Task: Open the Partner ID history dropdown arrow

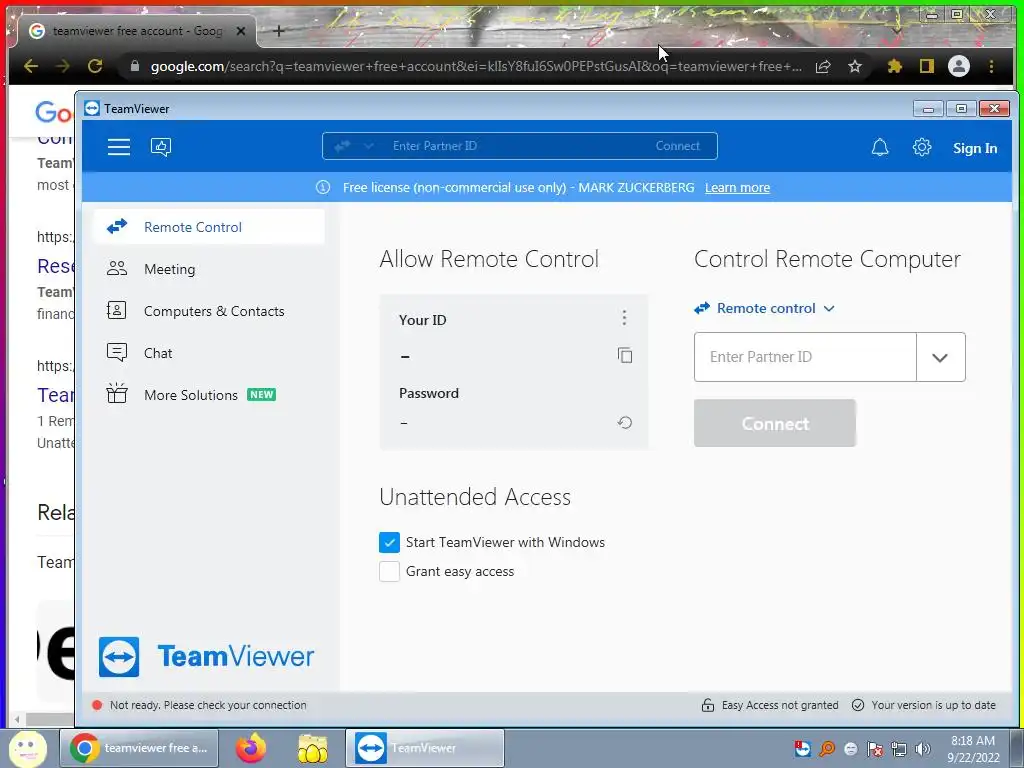Action: coord(940,357)
